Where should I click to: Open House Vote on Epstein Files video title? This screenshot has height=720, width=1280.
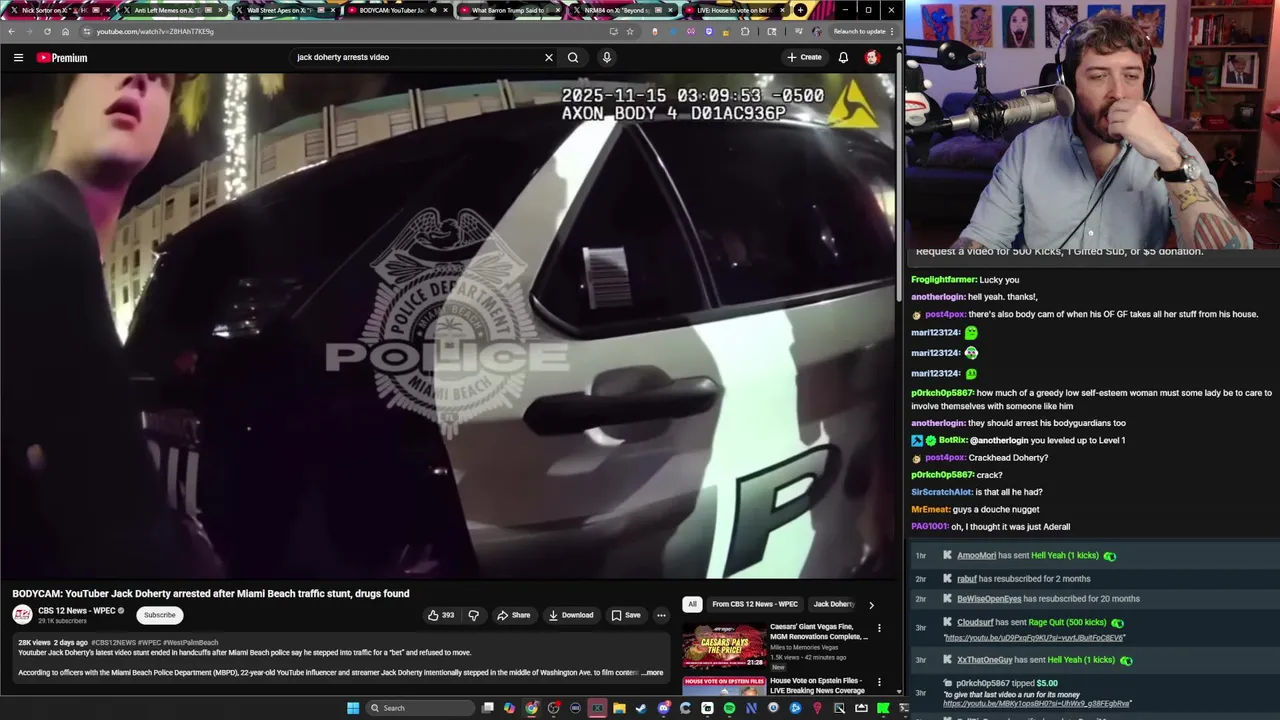coord(817,685)
